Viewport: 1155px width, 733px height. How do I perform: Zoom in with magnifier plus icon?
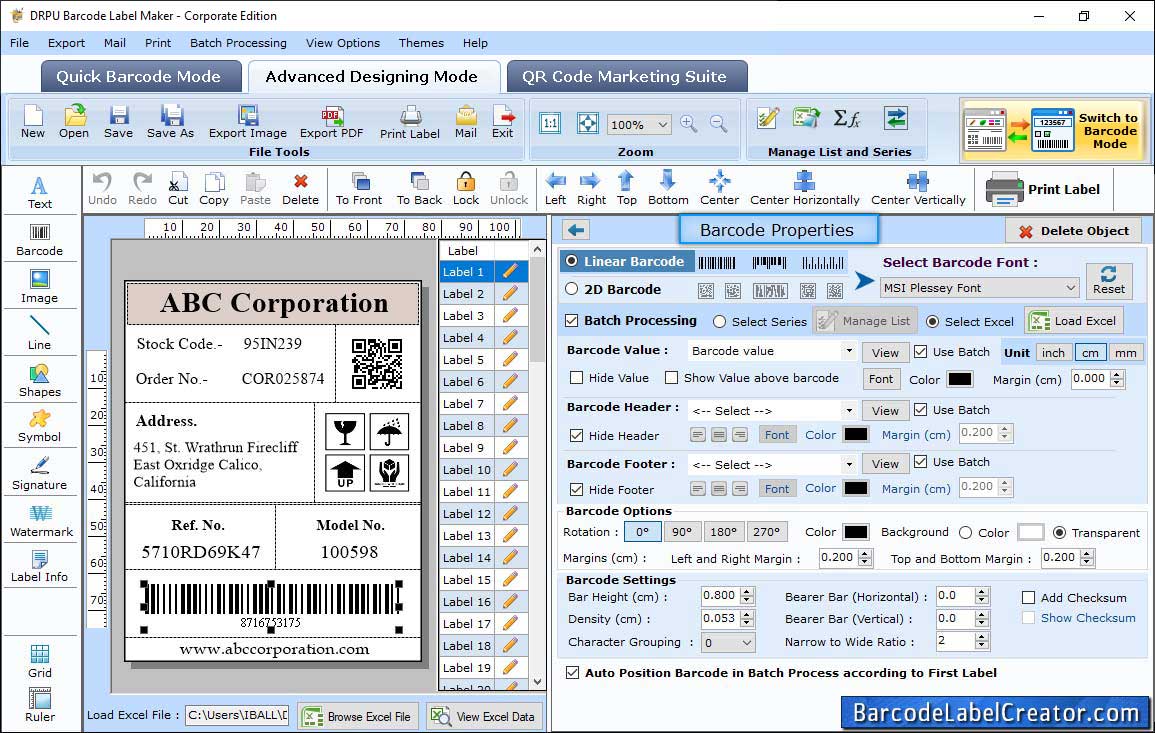tap(689, 123)
